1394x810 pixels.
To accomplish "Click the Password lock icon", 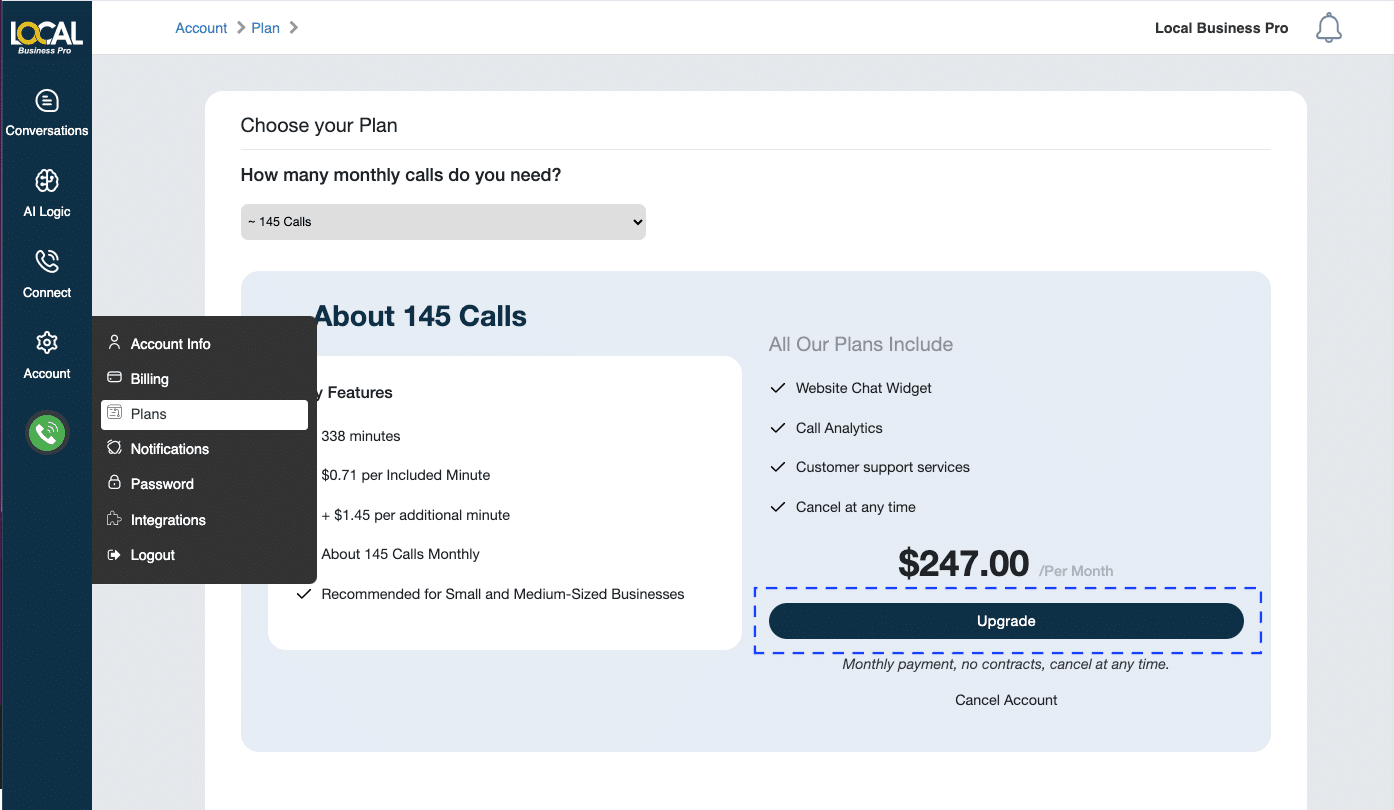I will pyautogui.click(x=114, y=483).
